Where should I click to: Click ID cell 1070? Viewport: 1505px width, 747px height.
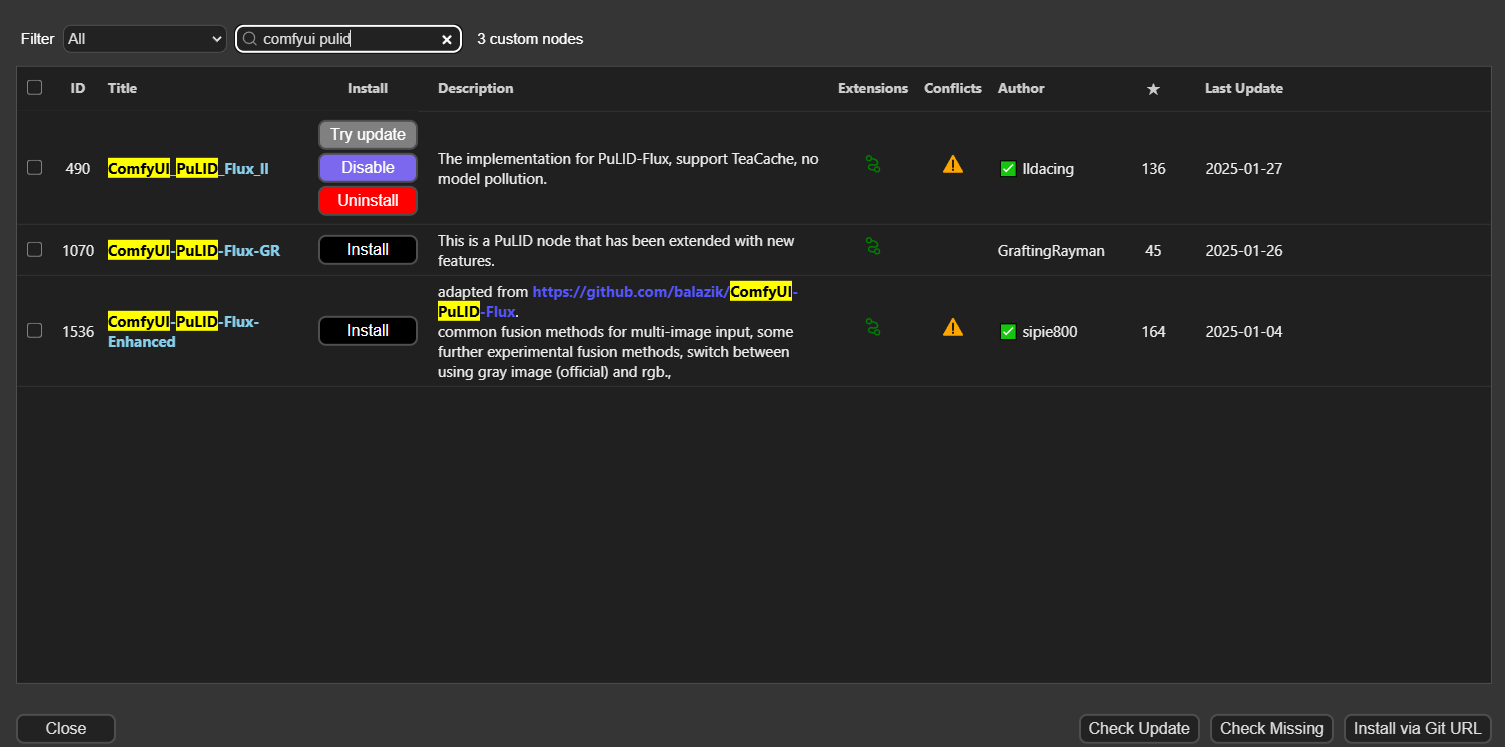click(78, 251)
